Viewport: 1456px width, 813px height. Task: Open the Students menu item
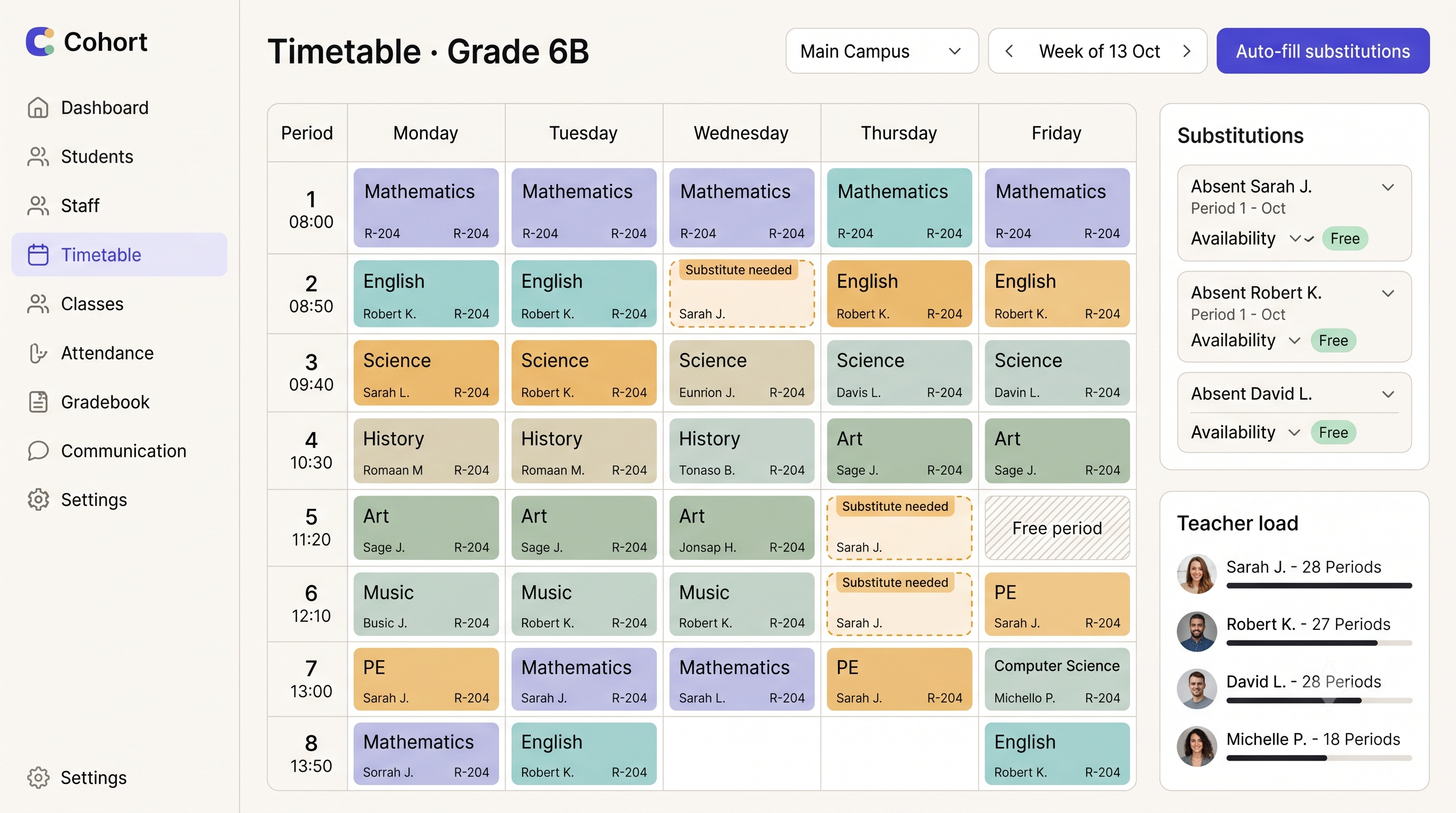coord(119,157)
